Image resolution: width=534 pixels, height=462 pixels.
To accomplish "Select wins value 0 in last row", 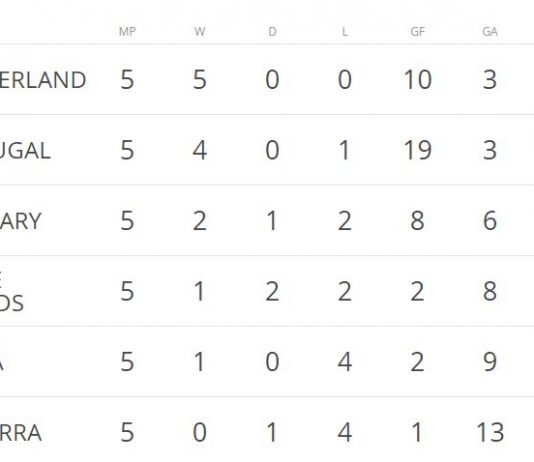I will click(200, 432).
